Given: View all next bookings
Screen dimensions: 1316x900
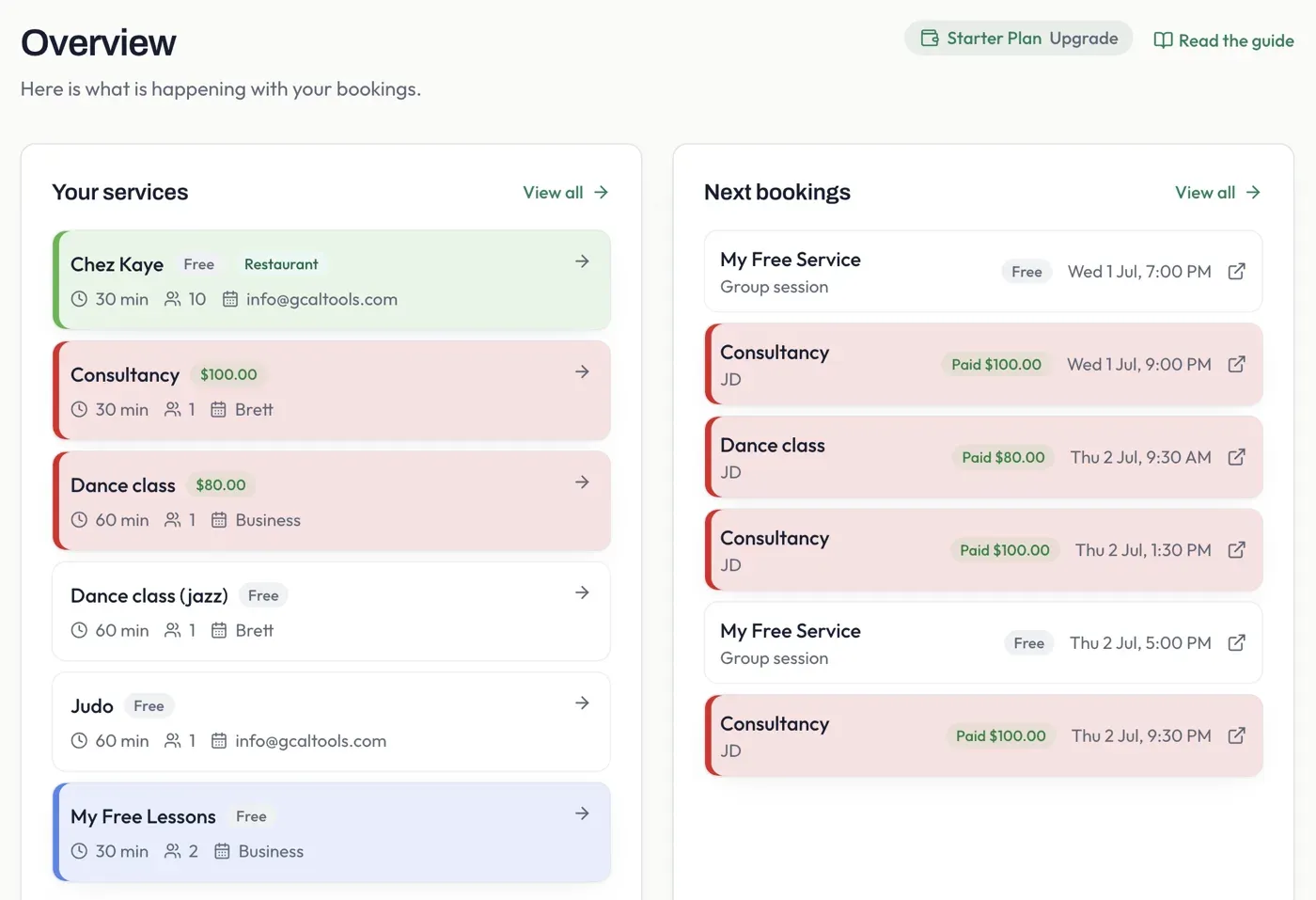Looking at the screenshot, I should point(1218,193).
